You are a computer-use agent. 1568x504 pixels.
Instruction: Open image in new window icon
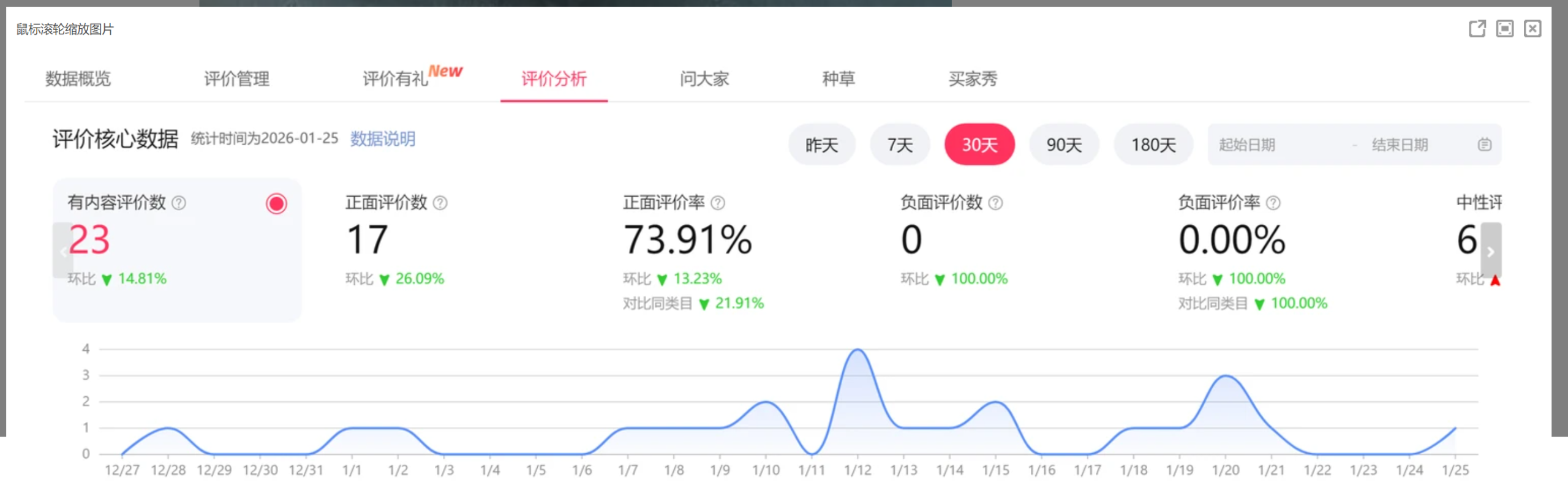tap(1477, 29)
